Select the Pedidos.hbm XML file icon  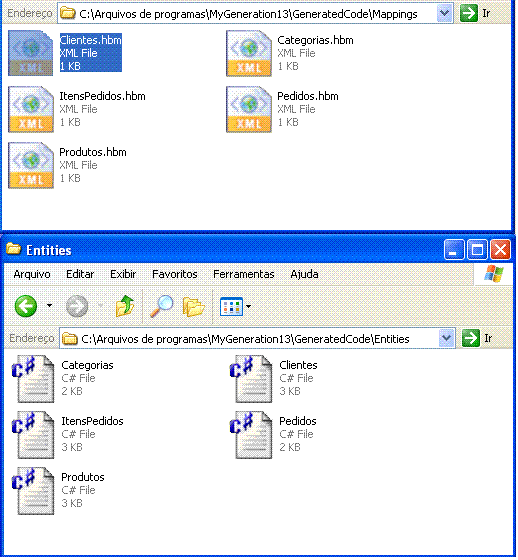point(249,109)
